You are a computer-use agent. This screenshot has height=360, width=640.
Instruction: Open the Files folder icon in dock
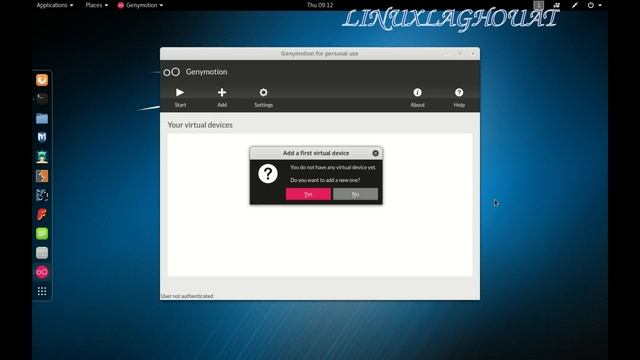[x=42, y=118]
